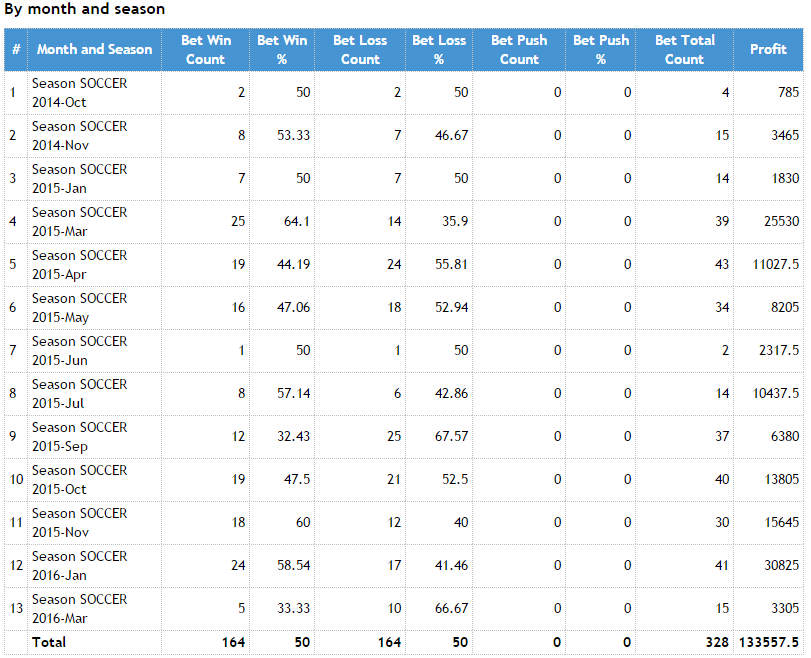This screenshot has width=811, height=658.
Task: Sort by the Bet Loss % column header
Action: [x=438, y=49]
